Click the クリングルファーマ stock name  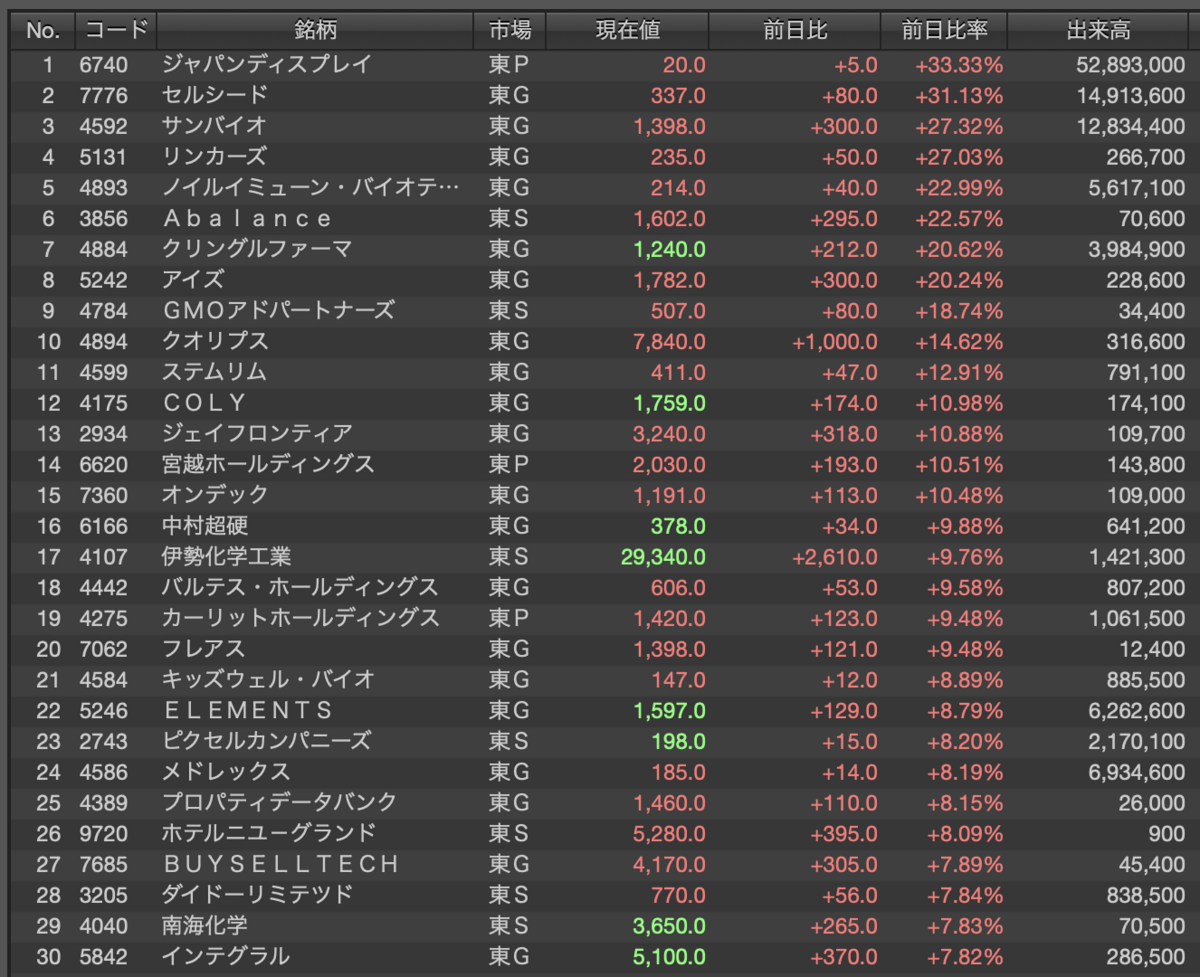257,249
